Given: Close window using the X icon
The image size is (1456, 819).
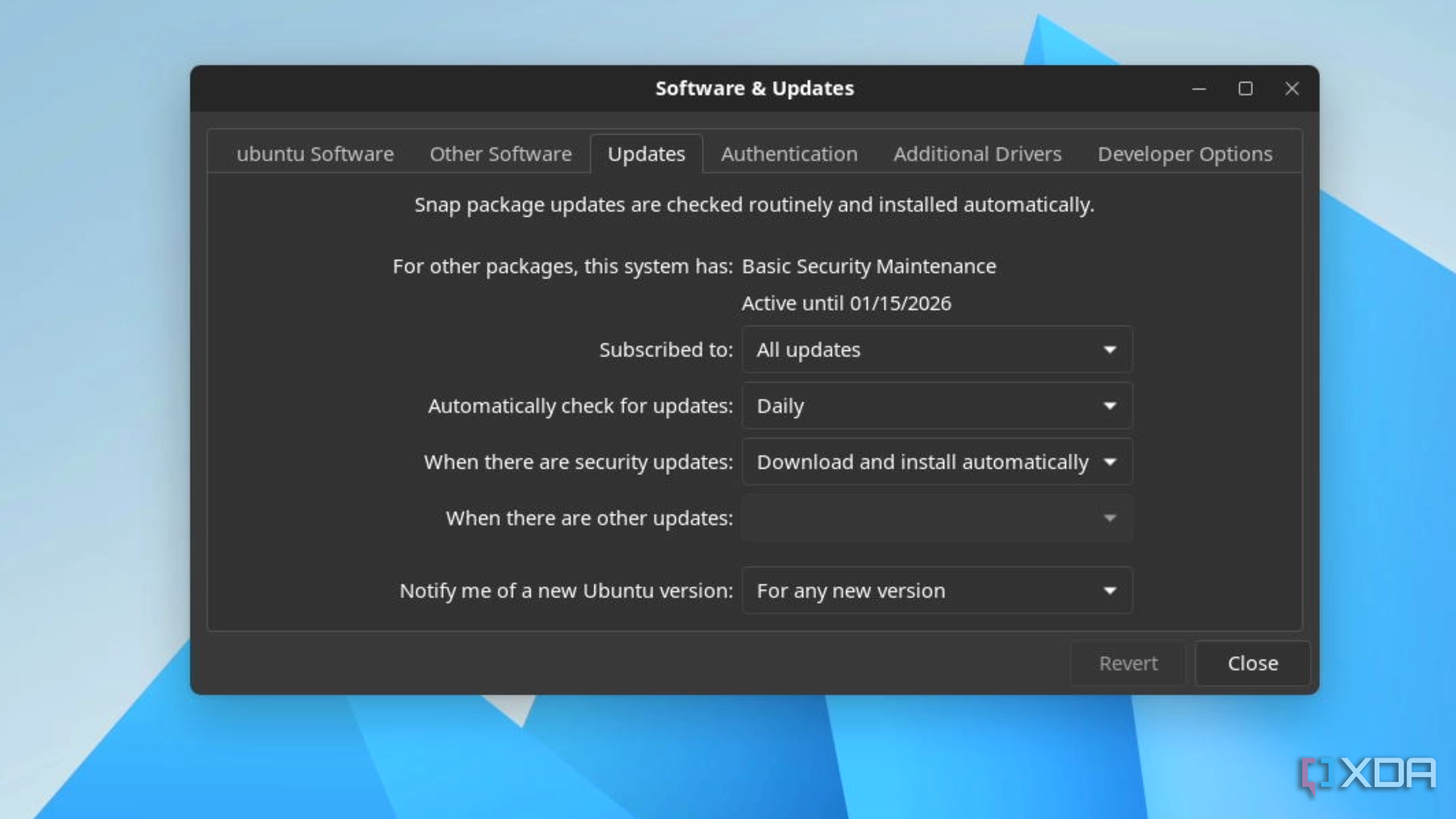Looking at the screenshot, I should [1292, 89].
